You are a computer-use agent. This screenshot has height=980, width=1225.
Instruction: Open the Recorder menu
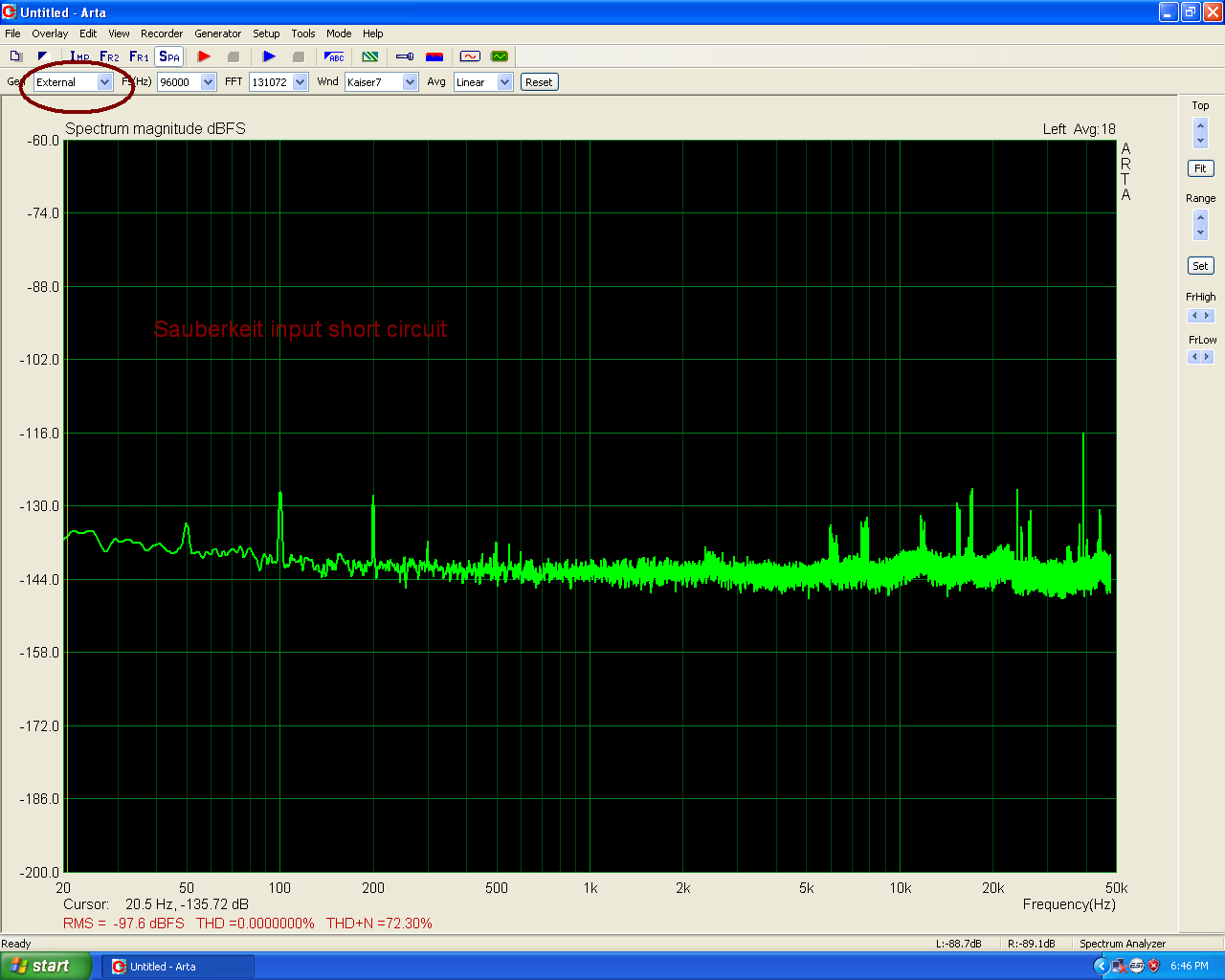tap(162, 33)
